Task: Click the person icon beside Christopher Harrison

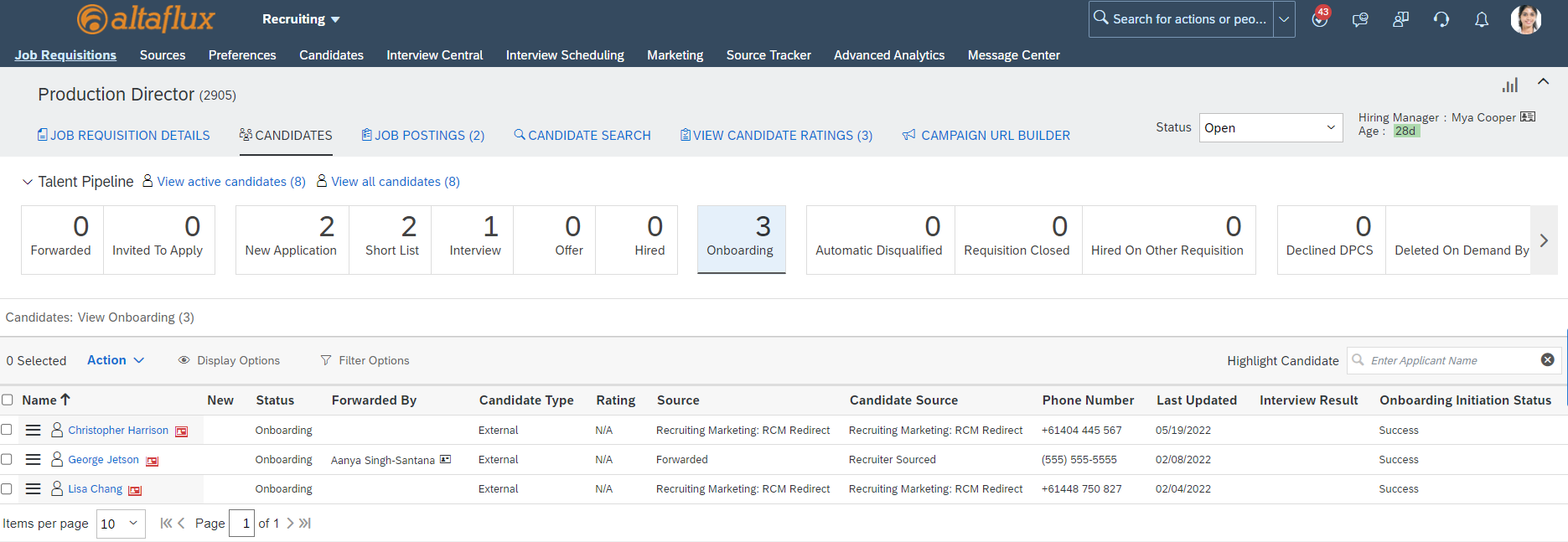Action: click(x=57, y=430)
